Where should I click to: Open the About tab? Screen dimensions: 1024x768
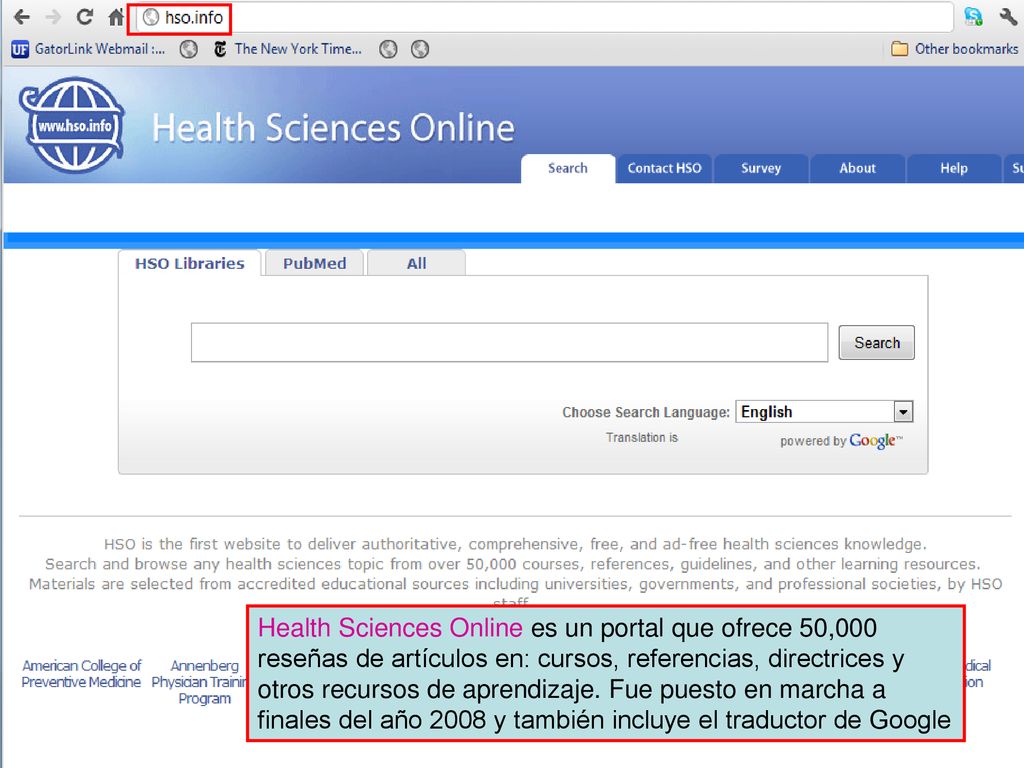coord(857,168)
